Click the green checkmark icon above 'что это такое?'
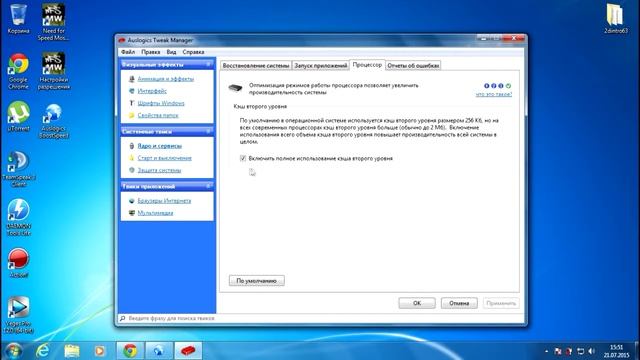 pos(508,86)
